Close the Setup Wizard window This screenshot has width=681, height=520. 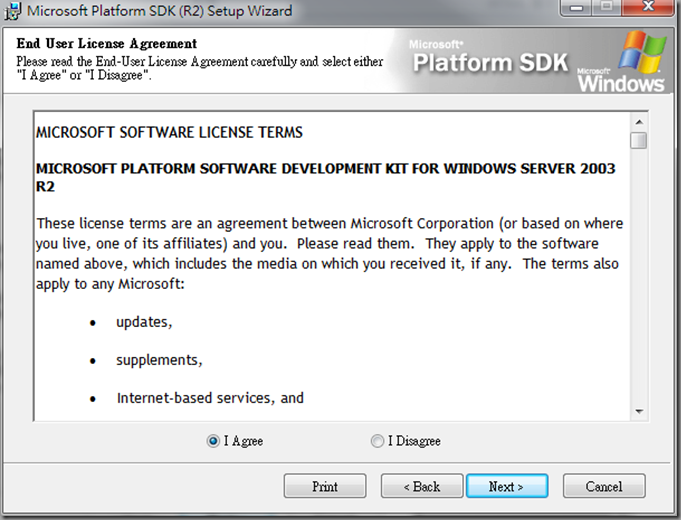pos(648,7)
